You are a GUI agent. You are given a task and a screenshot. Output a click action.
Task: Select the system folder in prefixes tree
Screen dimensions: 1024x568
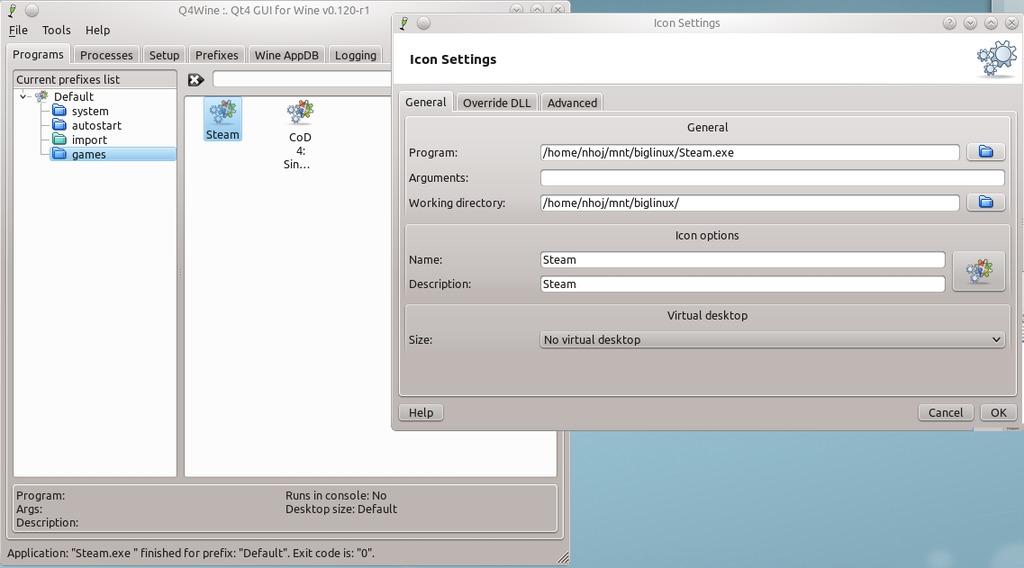pyautogui.click(x=89, y=111)
